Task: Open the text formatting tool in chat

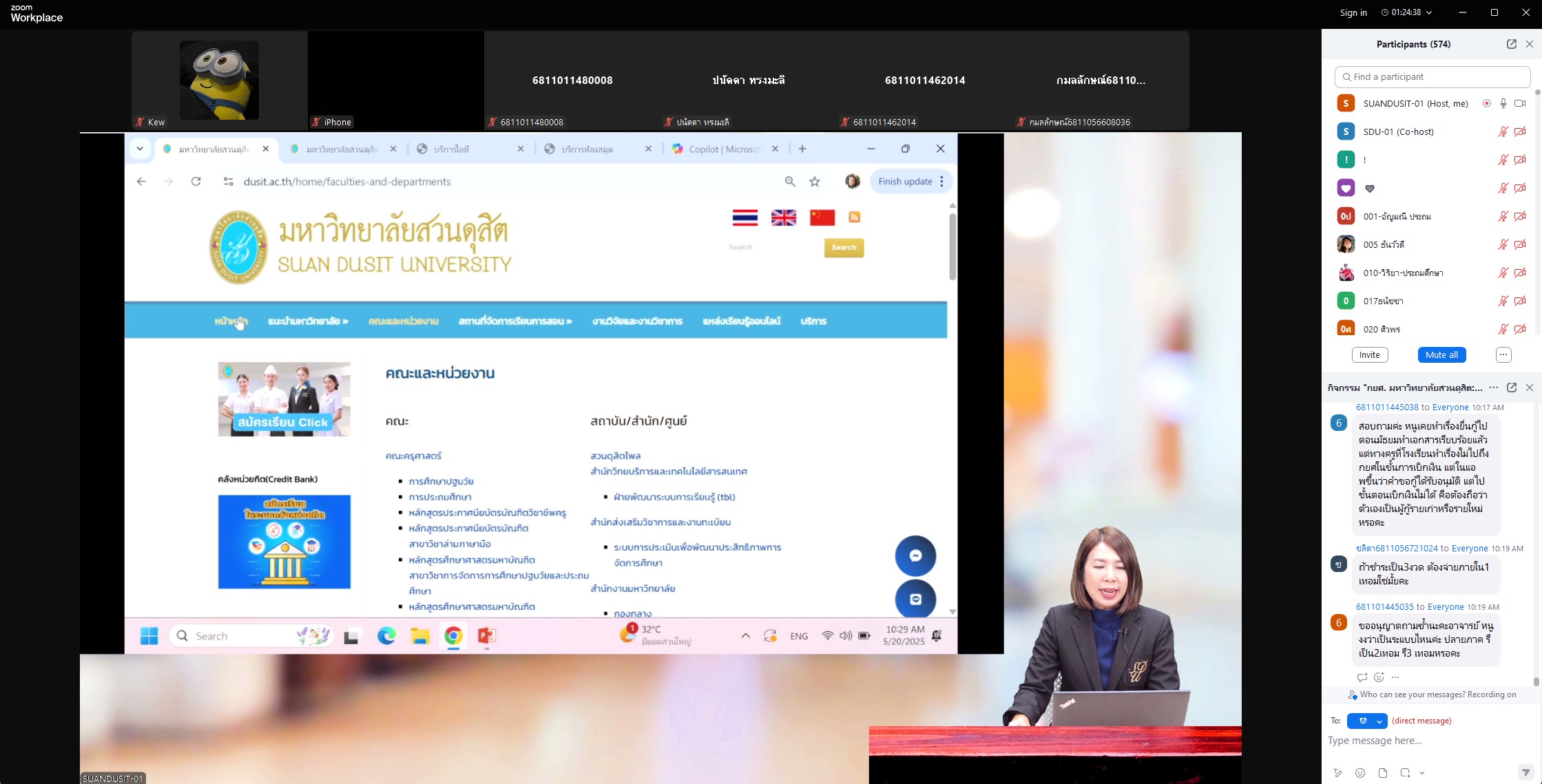Action: coord(1337,773)
